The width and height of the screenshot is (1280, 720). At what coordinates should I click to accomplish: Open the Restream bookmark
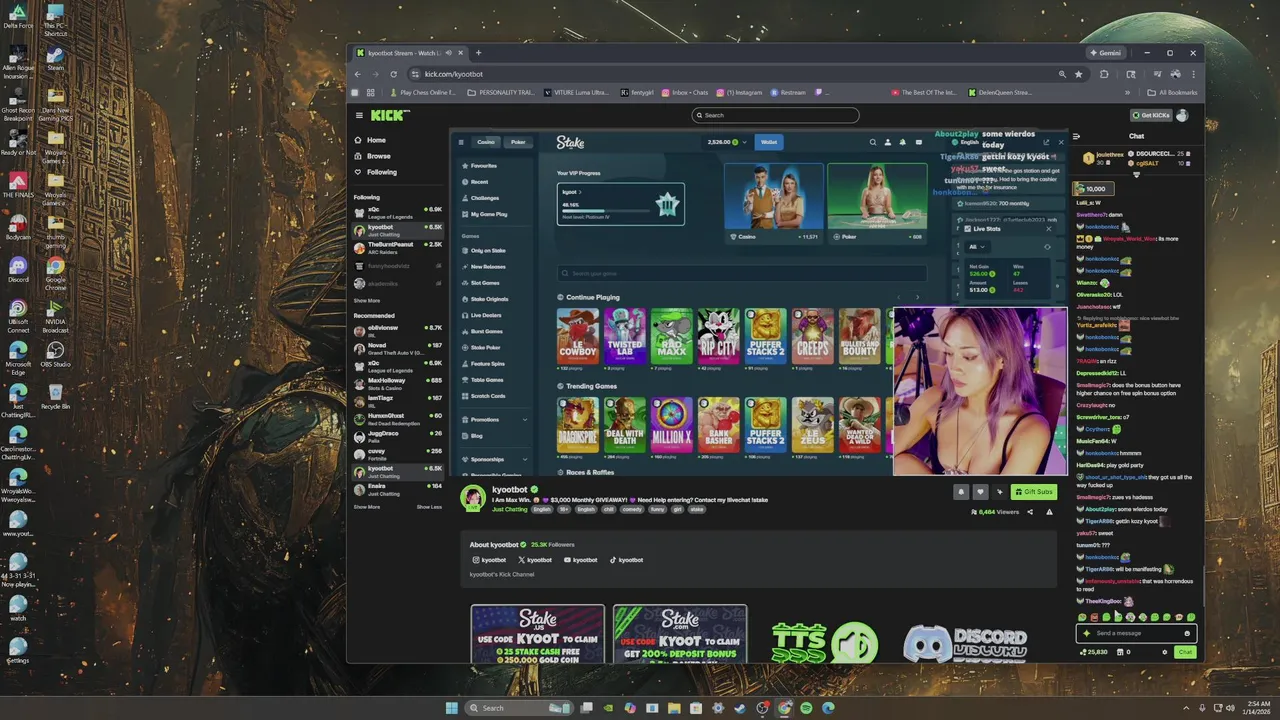pyautogui.click(x=788, y=92)
